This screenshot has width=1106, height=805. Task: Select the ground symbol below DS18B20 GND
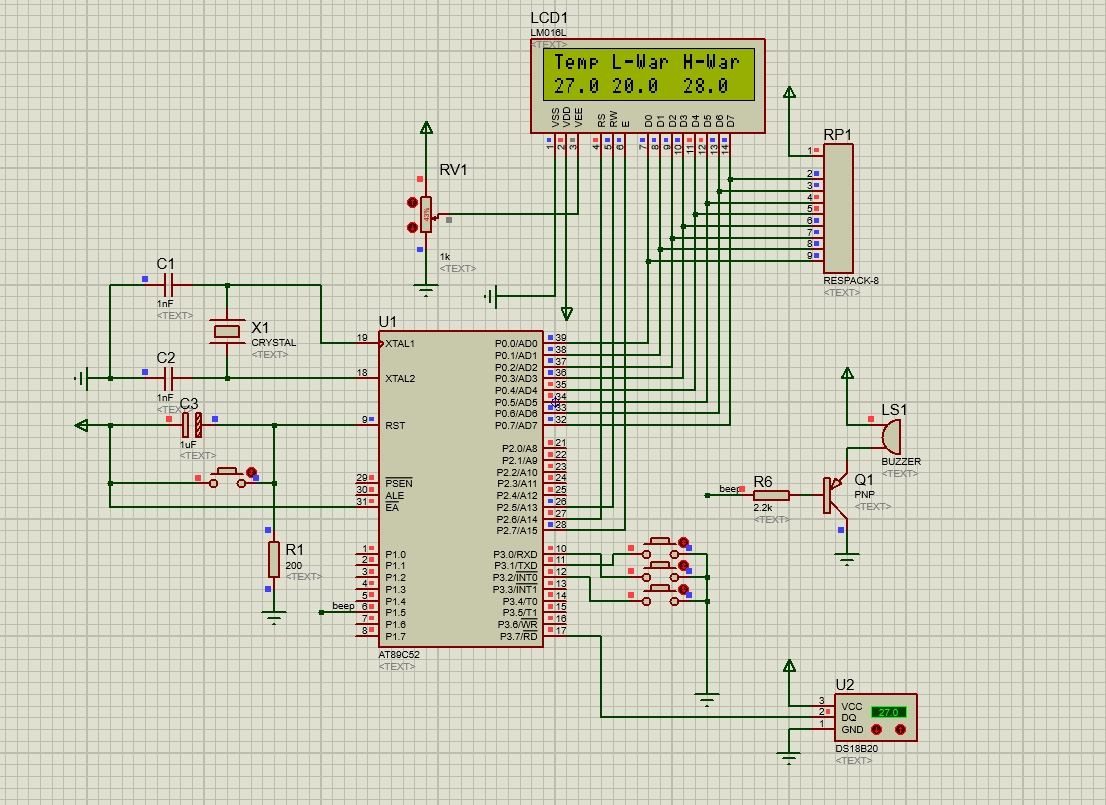pyautogui.click(x=789, y=758)
